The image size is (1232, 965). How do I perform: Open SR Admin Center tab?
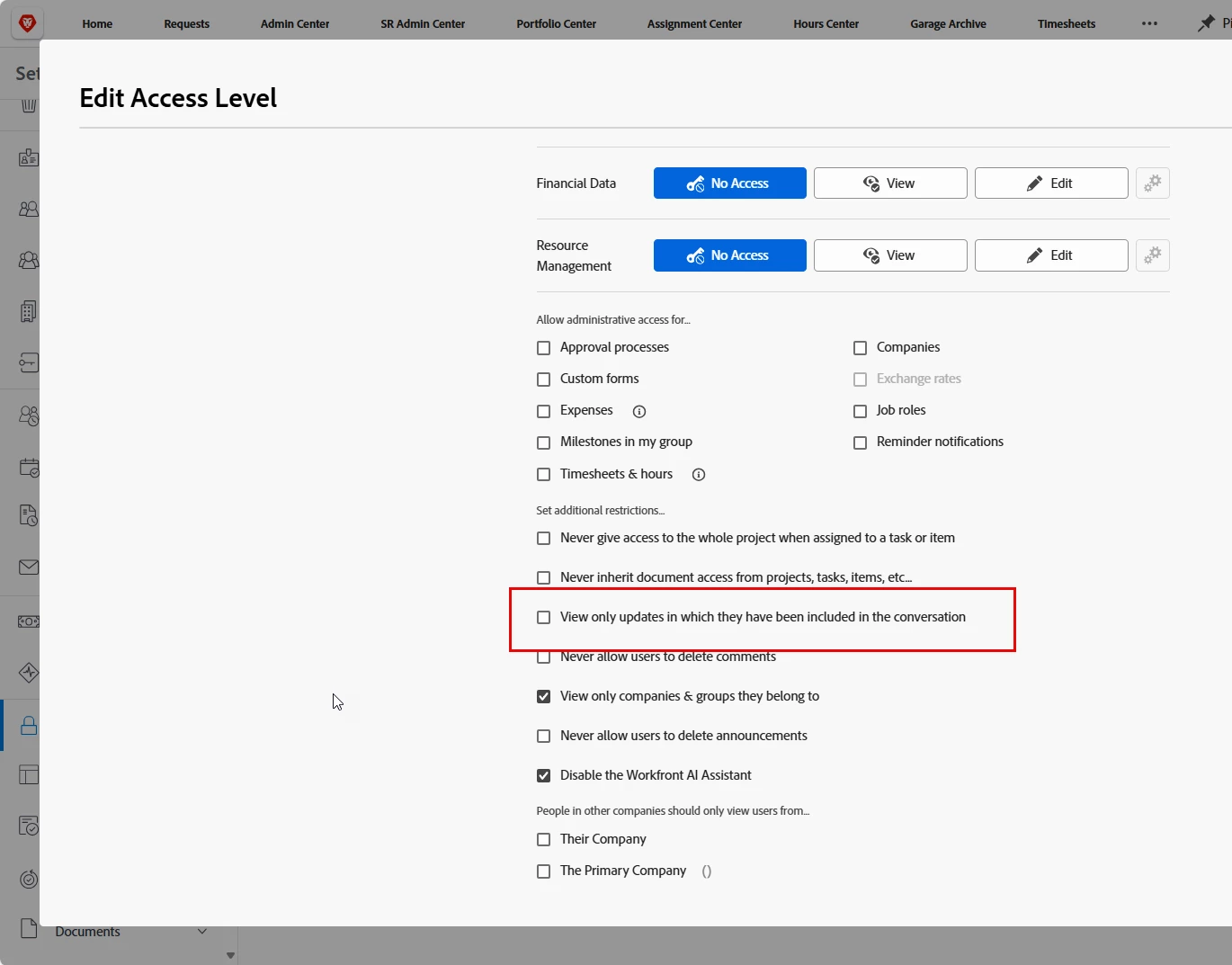tap(423, 24)
